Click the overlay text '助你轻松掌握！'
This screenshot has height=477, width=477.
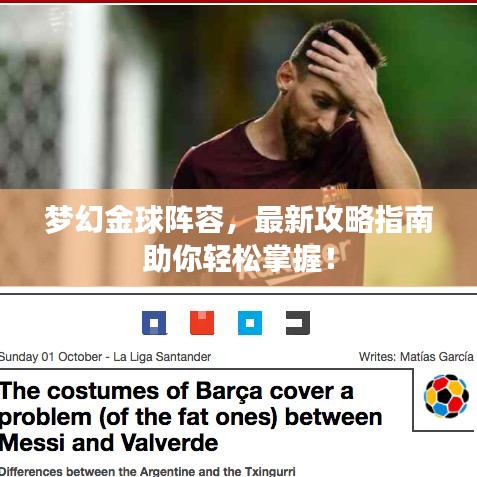239,258
